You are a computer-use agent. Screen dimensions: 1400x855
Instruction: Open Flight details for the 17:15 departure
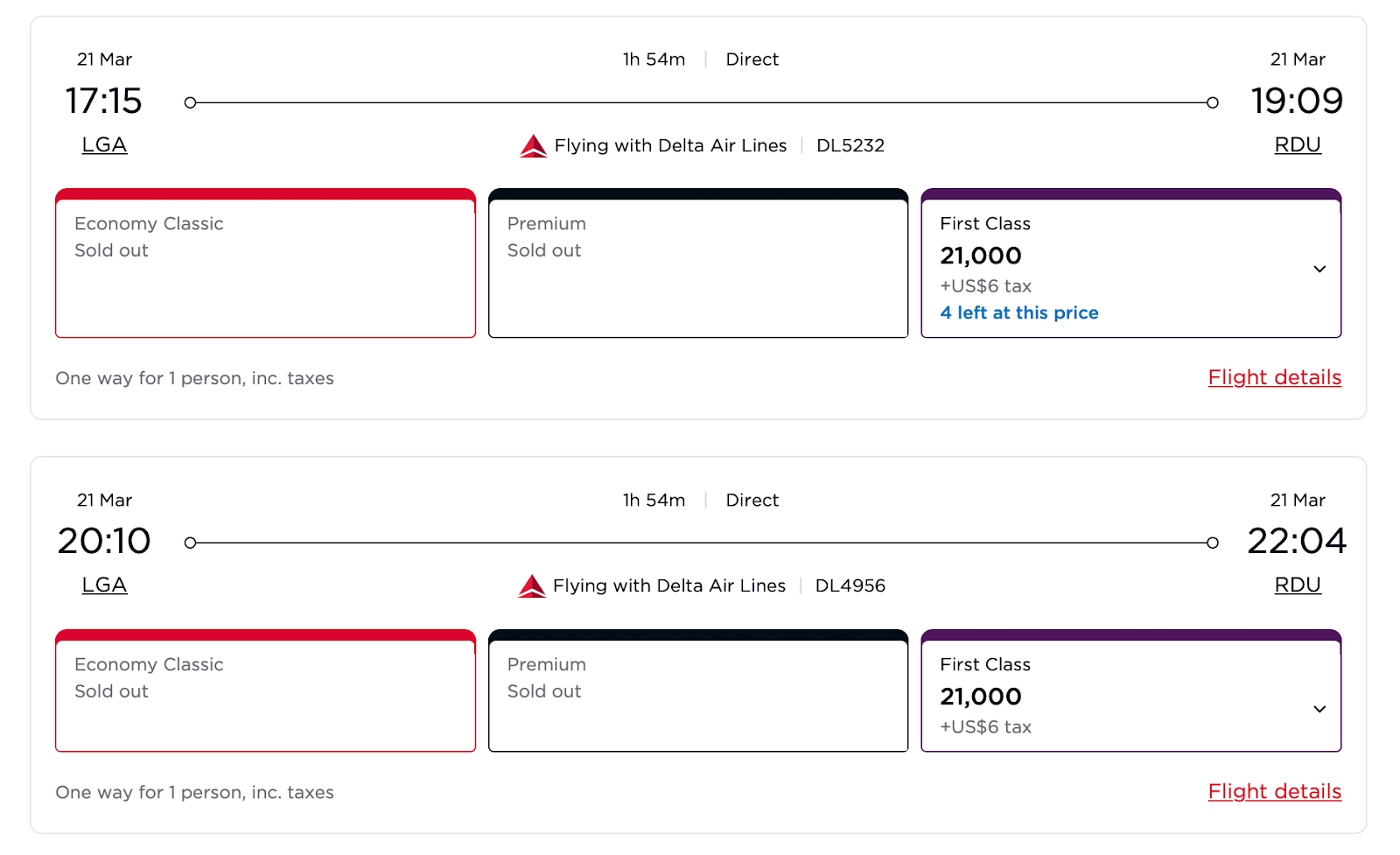[1274, 377]
